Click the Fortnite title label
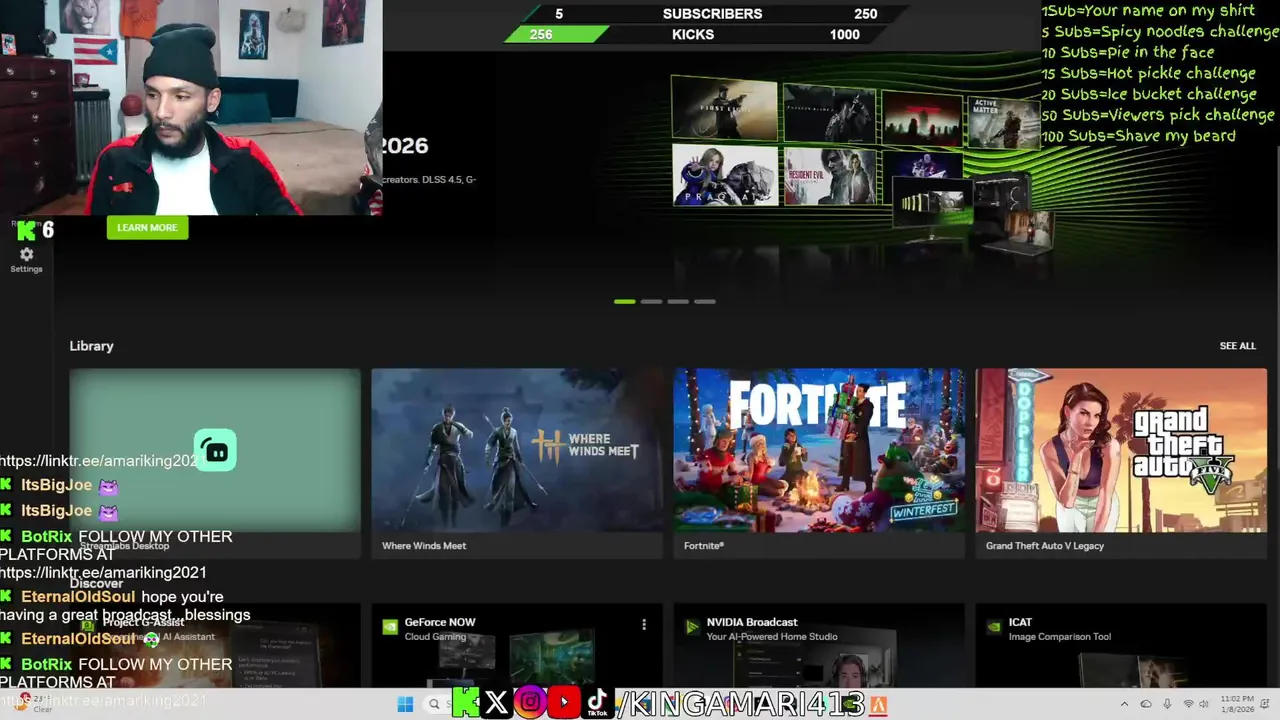Image resolution: width=1280 pixels, height=720 pixels. [x=704, y=546]
